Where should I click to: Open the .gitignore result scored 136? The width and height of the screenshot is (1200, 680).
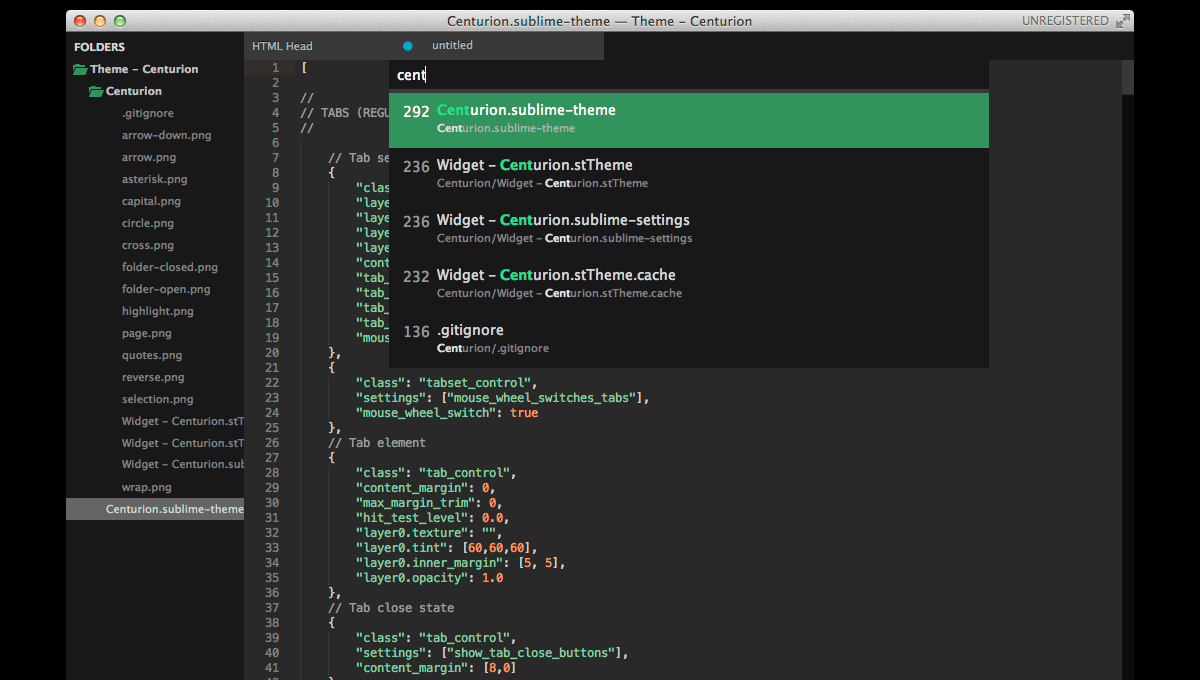(x=689, y=340)
